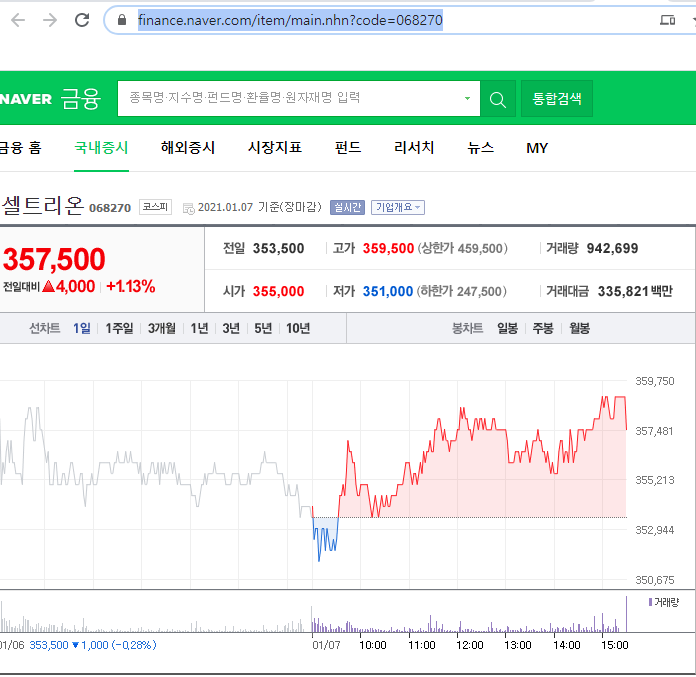The height and width of the screenshot is (677, 696).
Task: Switch to 일봉 daily candle chart
Action: pyautogui.click(x=507, y=329)
